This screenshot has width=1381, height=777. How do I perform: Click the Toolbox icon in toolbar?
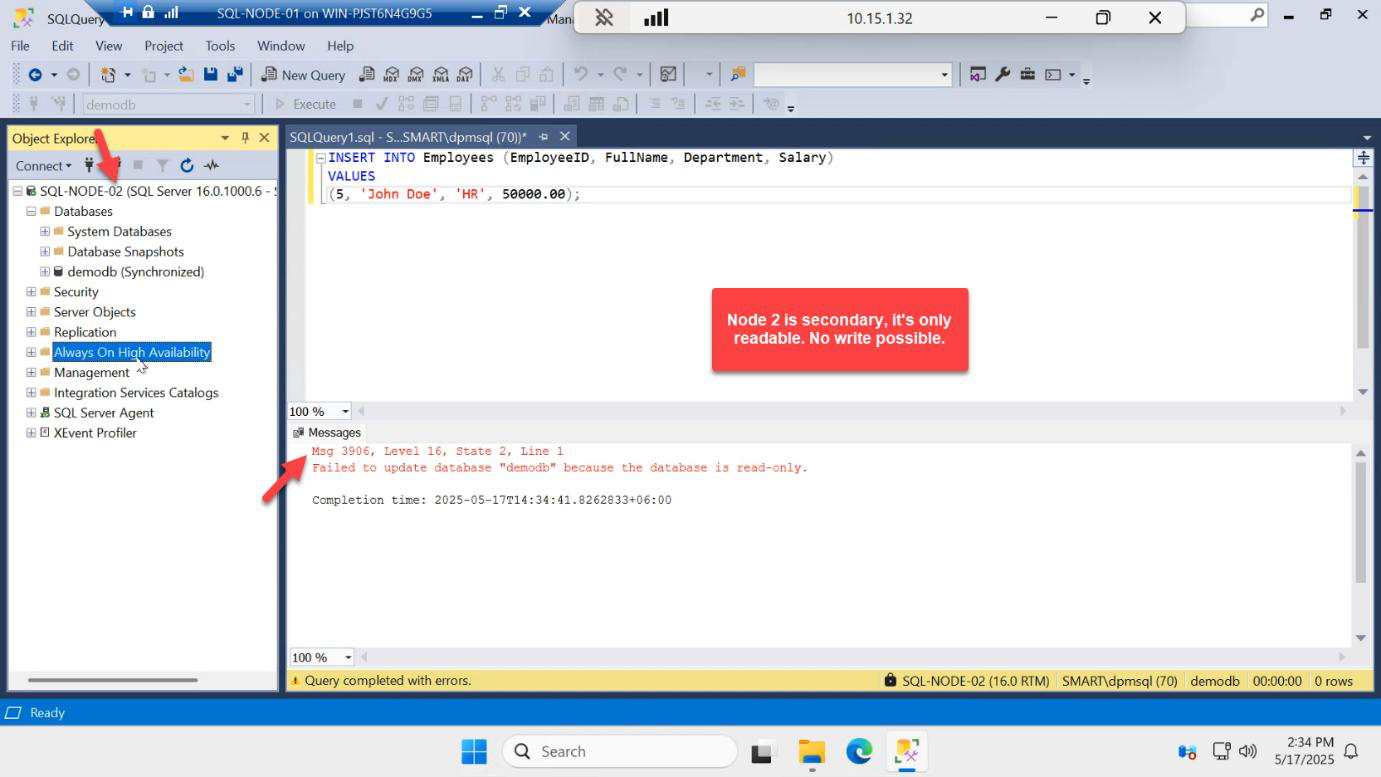1027,75
